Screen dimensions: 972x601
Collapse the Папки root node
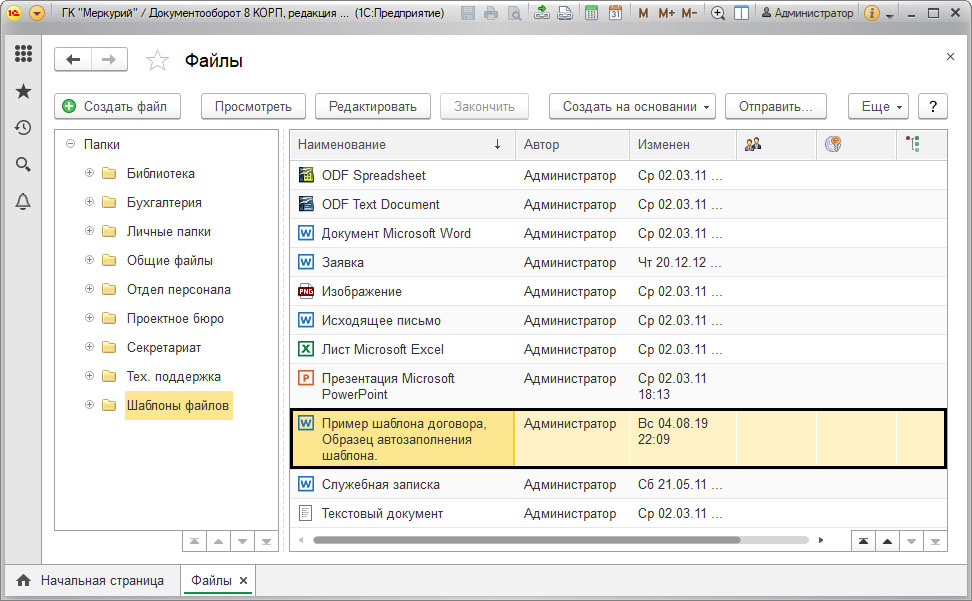click(x=70, y=144)
